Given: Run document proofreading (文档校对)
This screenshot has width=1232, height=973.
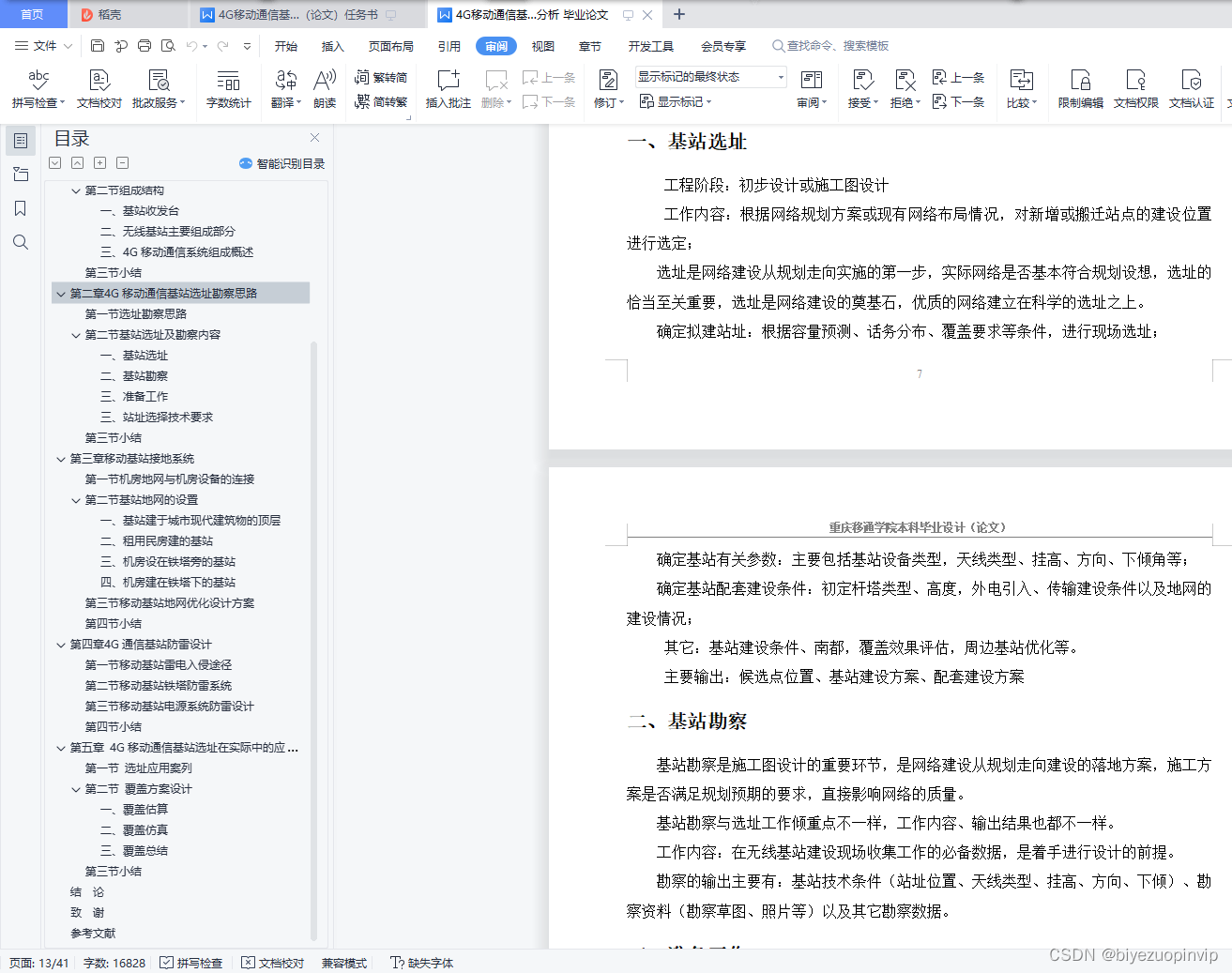Looking at the screenshot, I should (99, 89).
